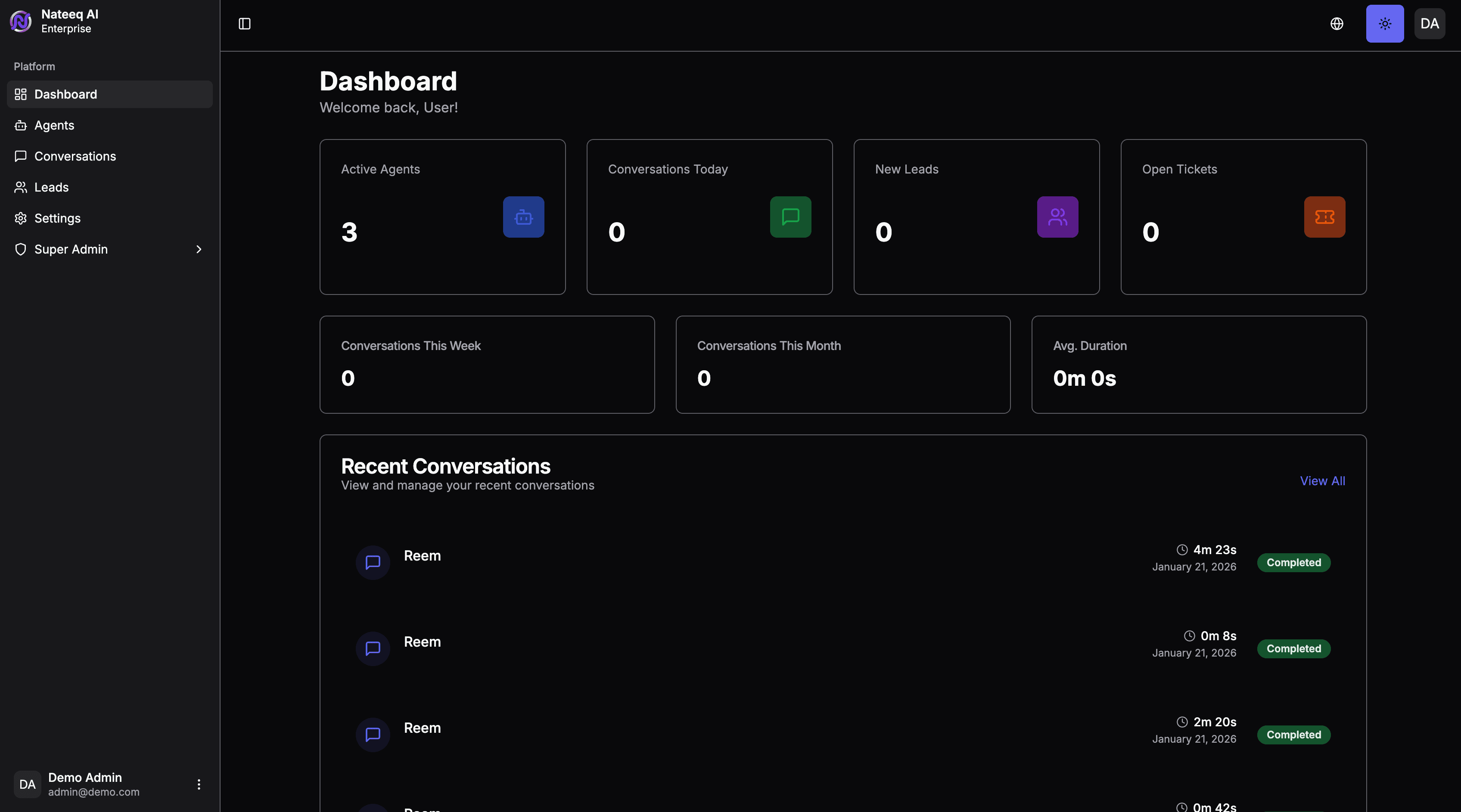Click green Conversations Today chat icon

pos(790,217)
